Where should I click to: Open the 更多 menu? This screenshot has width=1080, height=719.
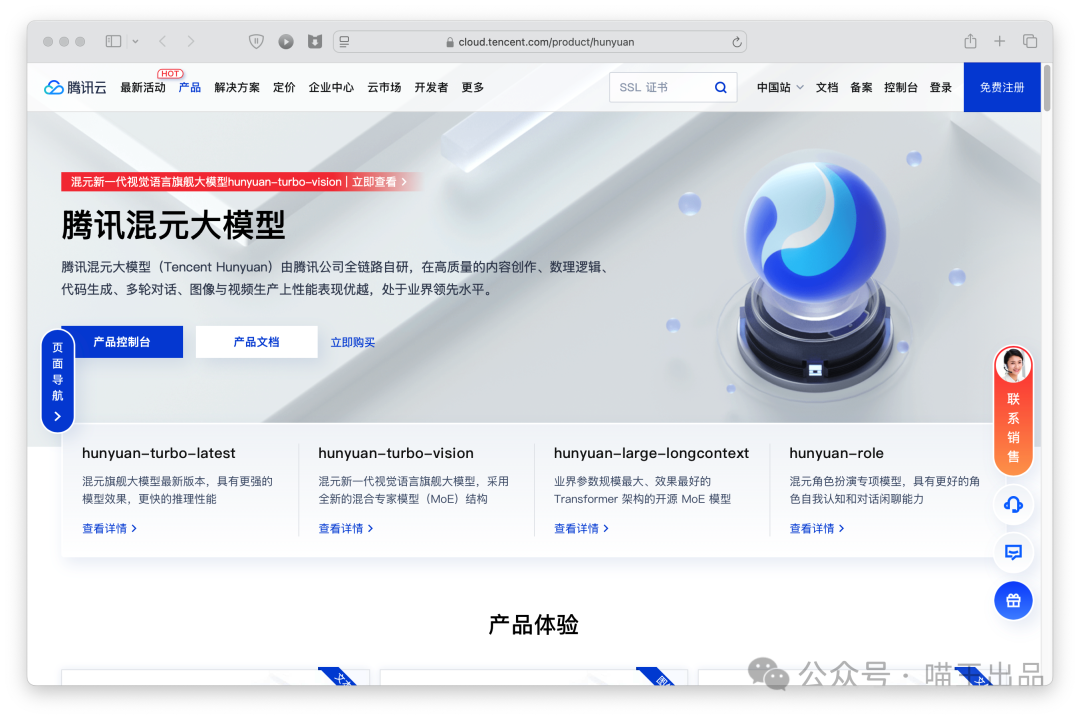tap(472, 87)
